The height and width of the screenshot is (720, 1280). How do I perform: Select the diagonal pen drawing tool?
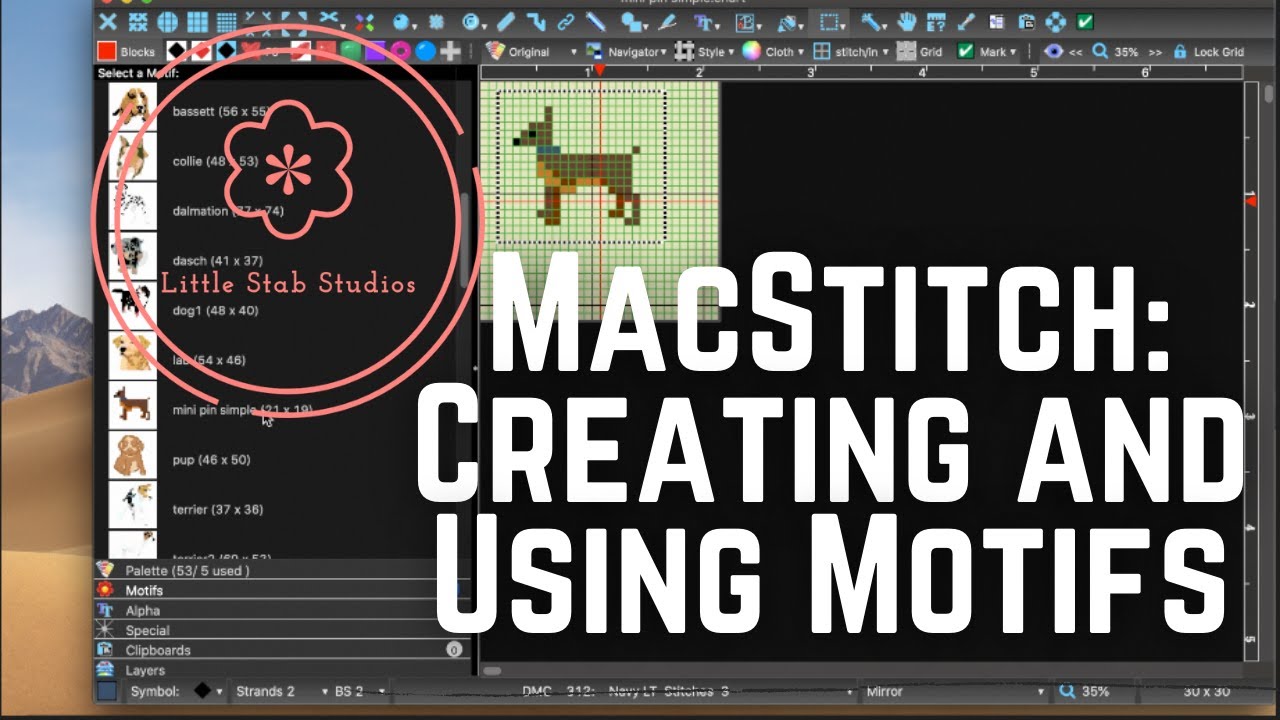click(594, 22)
